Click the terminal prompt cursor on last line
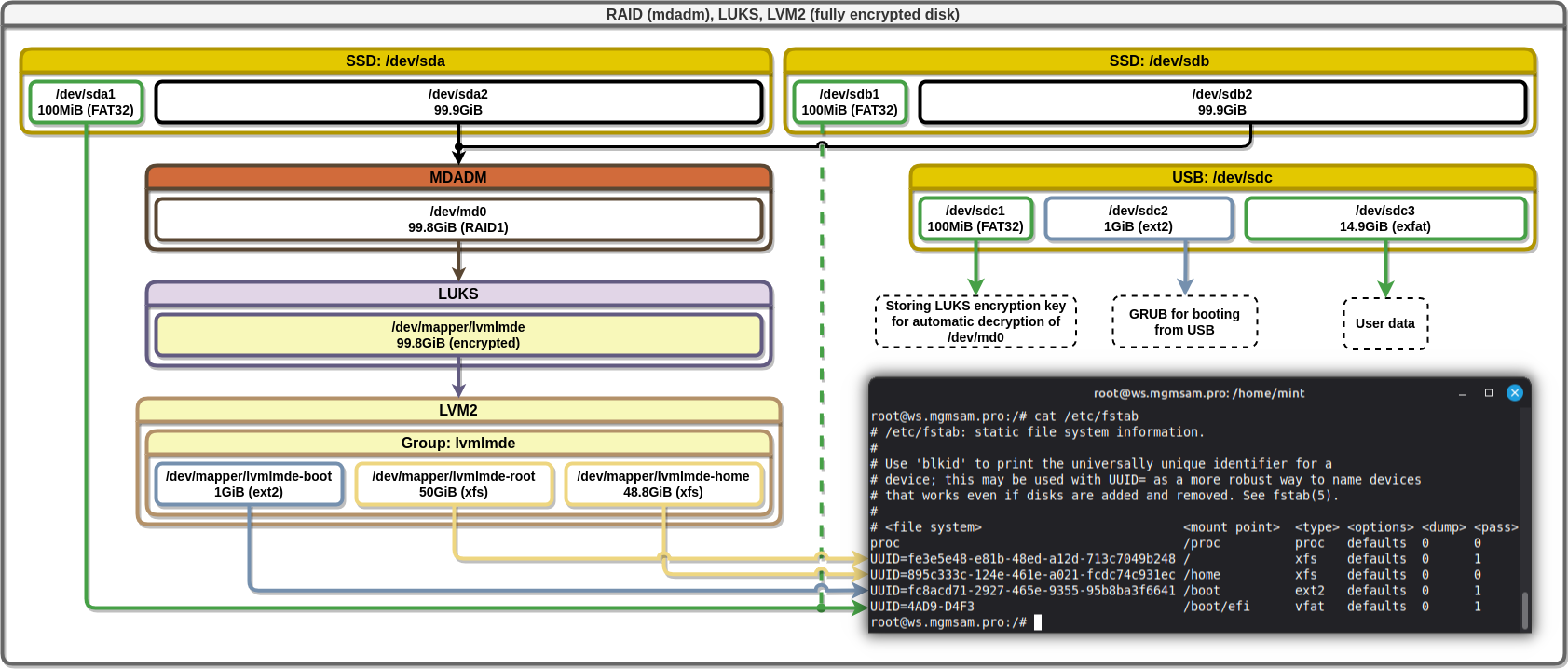This screenshot has height=669, width=1568. (x=1037, y=622)
